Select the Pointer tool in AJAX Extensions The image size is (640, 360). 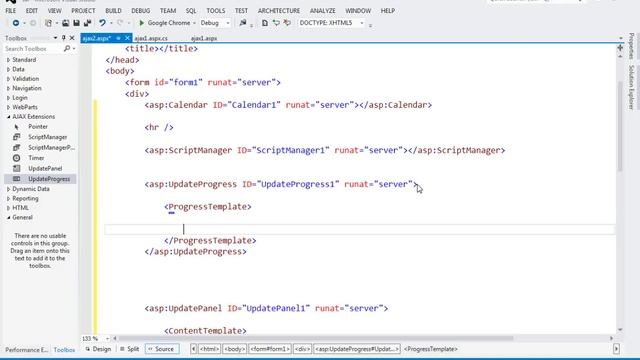(38, 127)
